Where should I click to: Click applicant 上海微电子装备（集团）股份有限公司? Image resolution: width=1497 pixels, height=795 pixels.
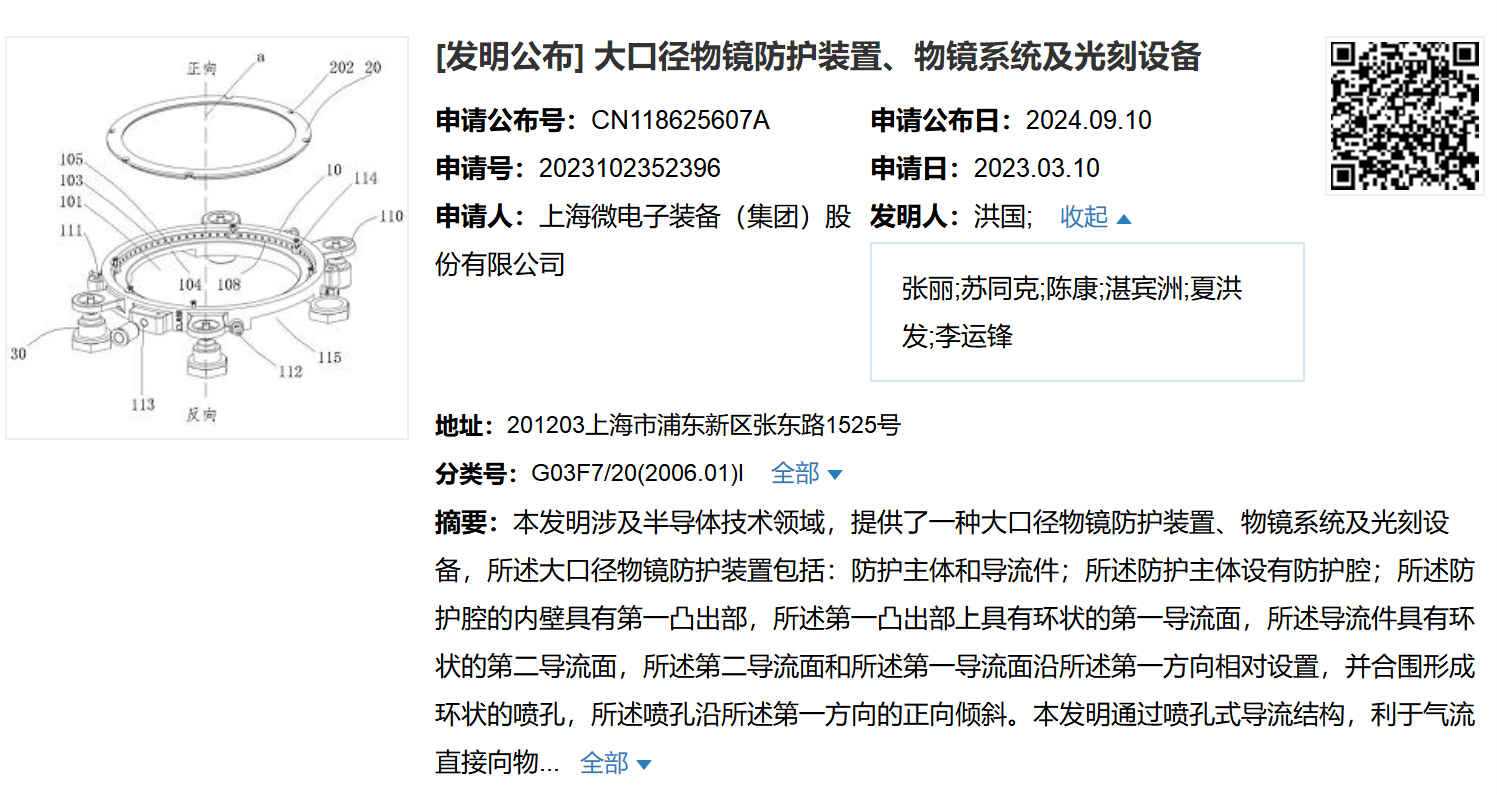point(644,241)
